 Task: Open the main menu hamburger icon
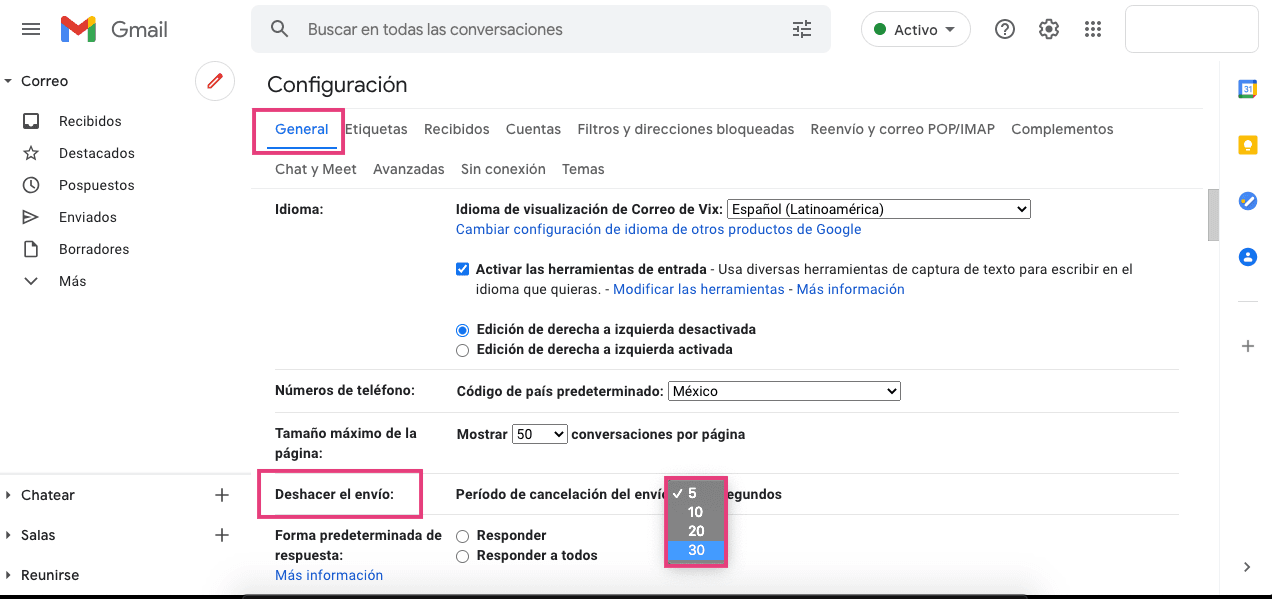tap(31, 30)
